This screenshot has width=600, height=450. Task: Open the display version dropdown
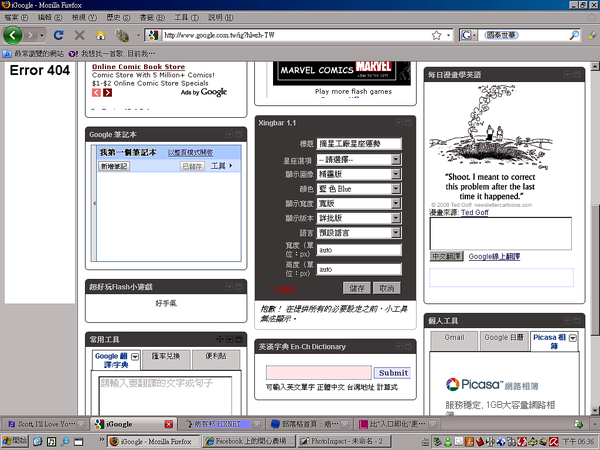pos(359,218)
